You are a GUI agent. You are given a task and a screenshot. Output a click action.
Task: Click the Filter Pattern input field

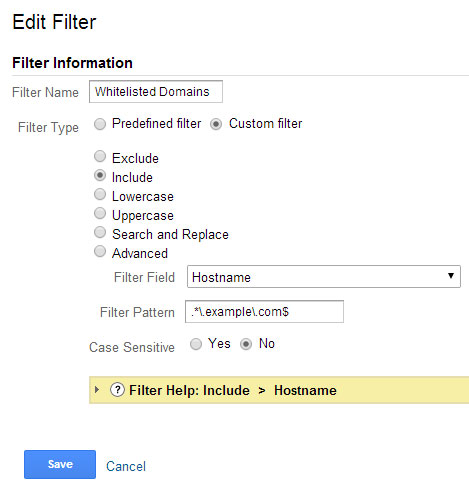264,312
